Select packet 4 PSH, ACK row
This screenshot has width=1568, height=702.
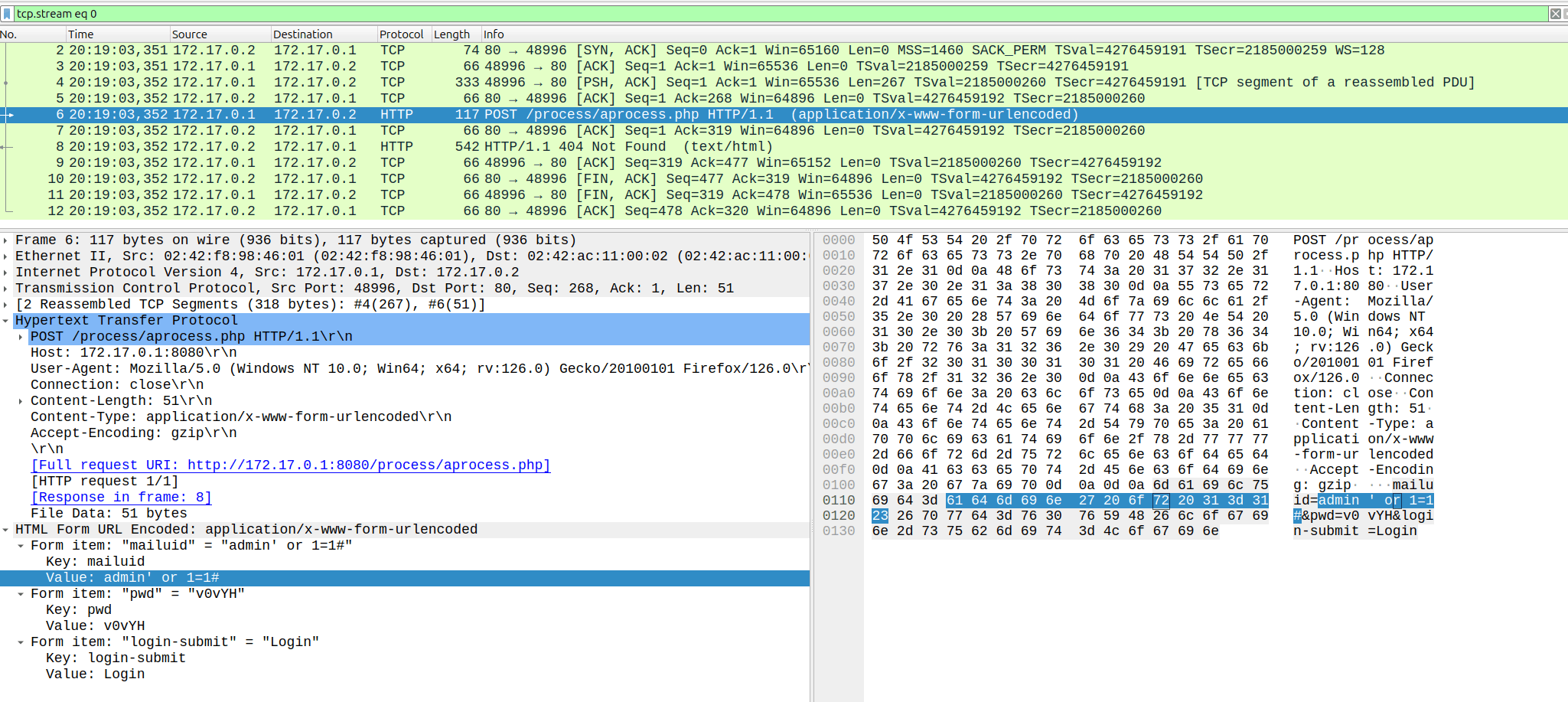[784, 83]
